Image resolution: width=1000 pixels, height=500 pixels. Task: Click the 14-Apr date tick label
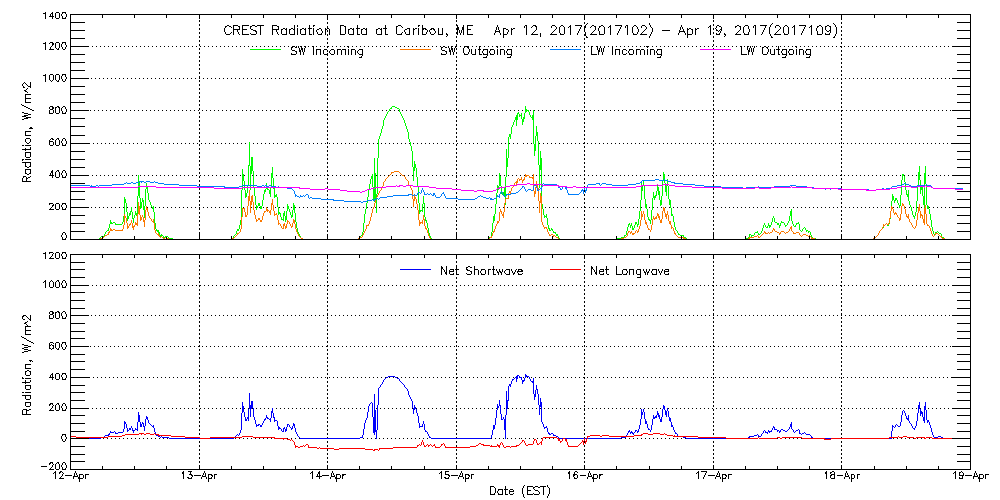coord(329,478)
